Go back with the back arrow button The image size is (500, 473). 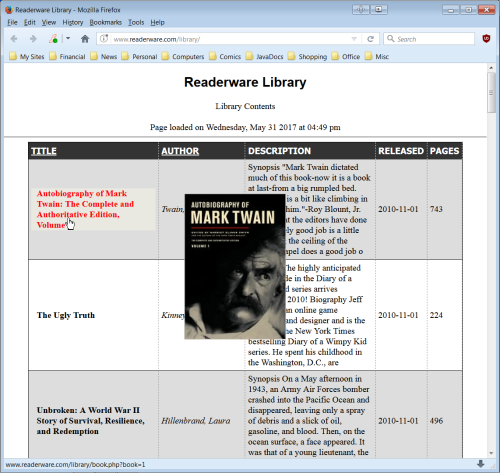(x=14, y=39)
